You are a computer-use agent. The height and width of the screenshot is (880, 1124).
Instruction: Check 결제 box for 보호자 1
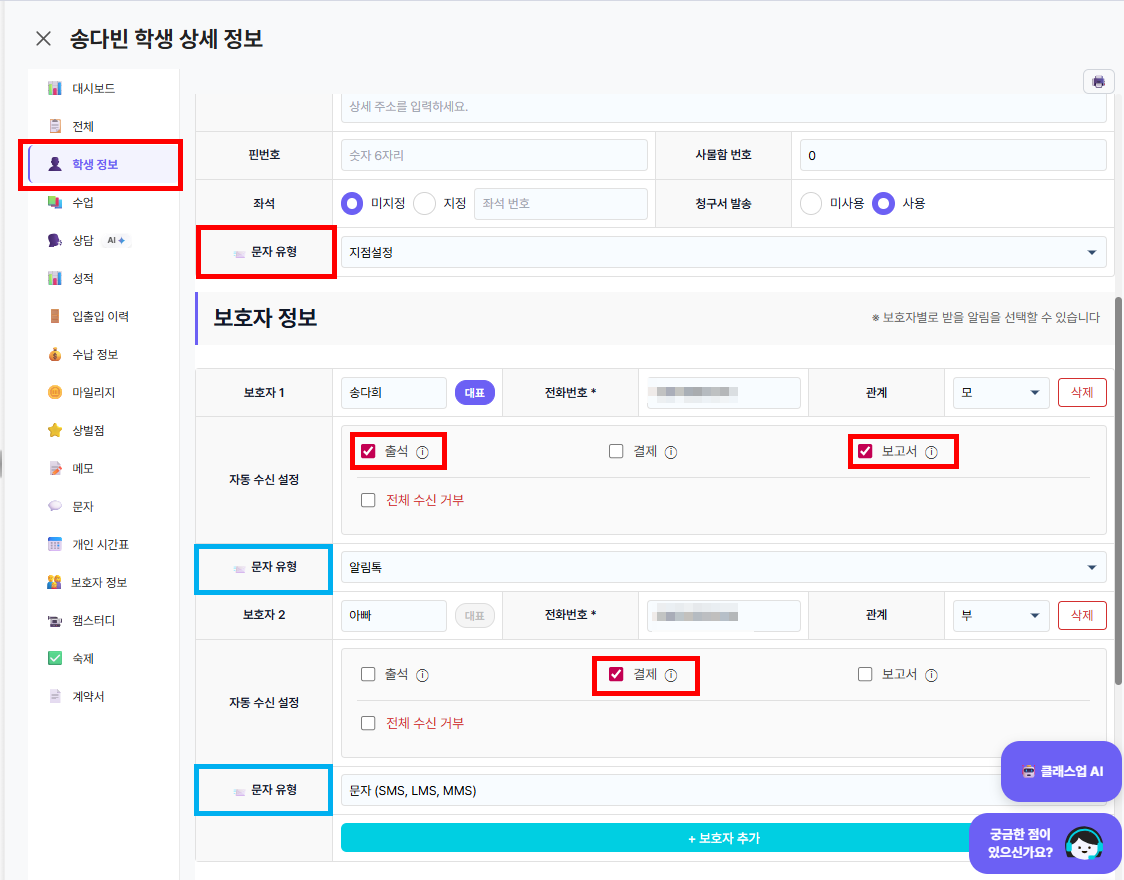tap(616, 451)
